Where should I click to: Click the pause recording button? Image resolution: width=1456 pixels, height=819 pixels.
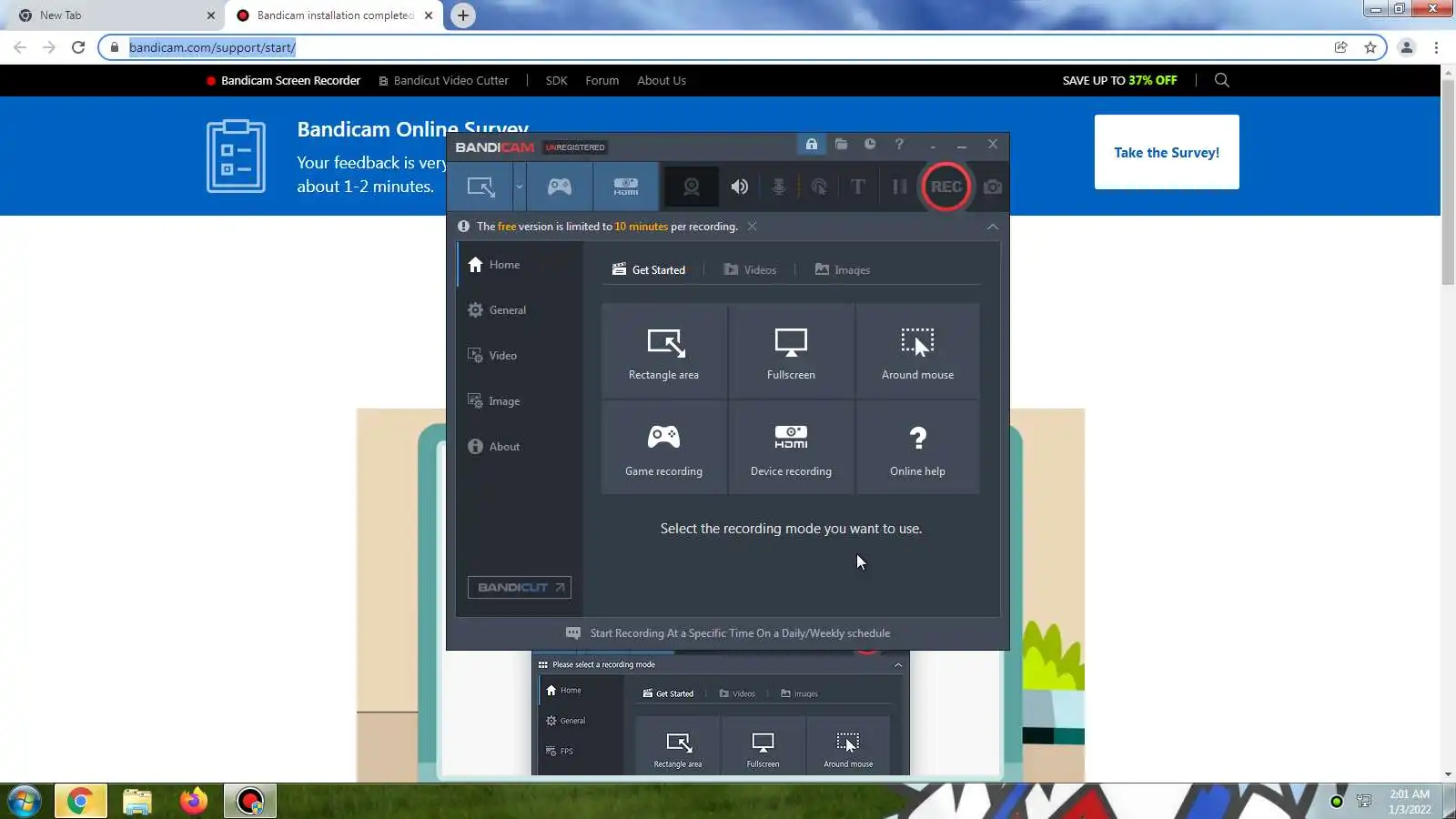(x=899, y=187)
